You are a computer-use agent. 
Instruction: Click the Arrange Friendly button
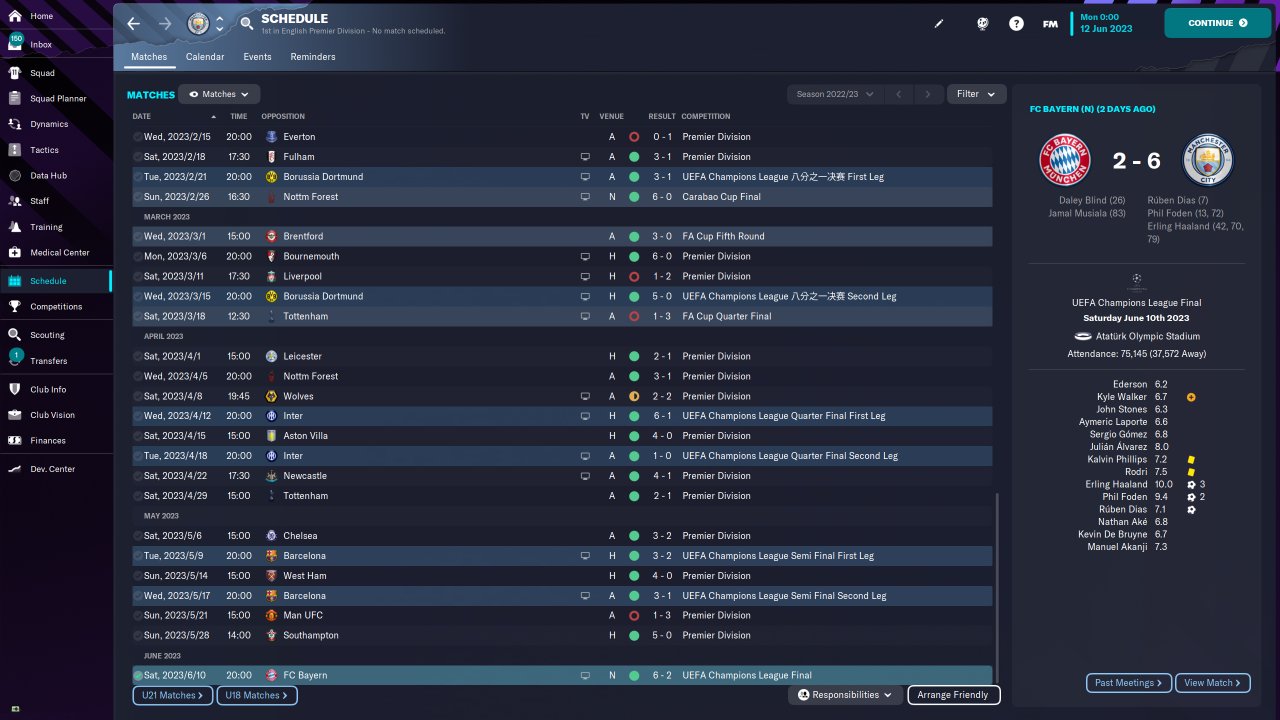click(953, 695)
